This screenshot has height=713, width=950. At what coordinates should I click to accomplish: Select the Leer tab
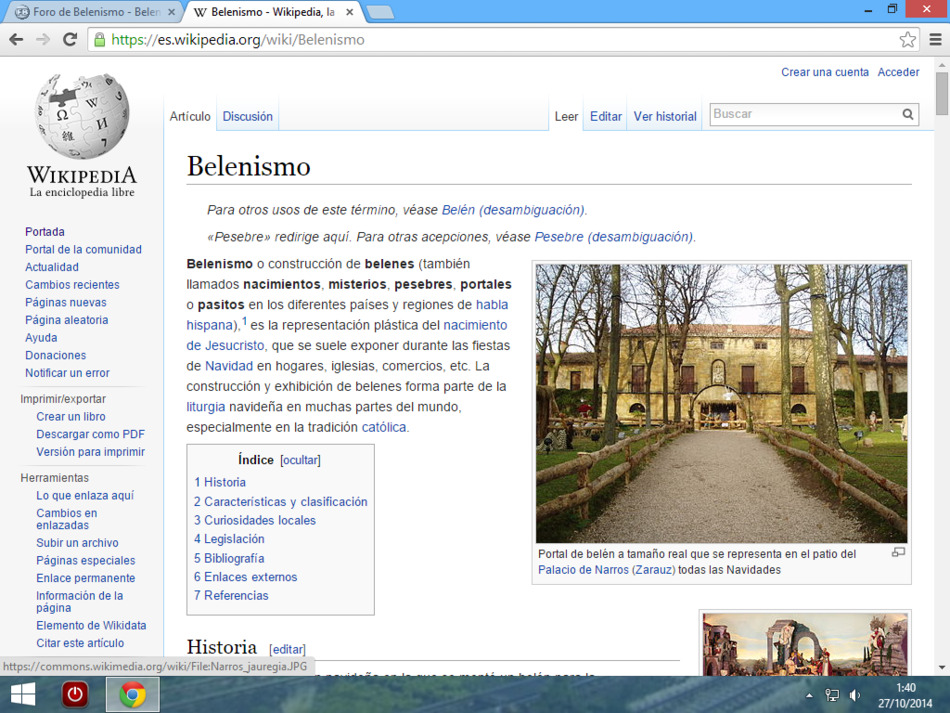(566, 116)
